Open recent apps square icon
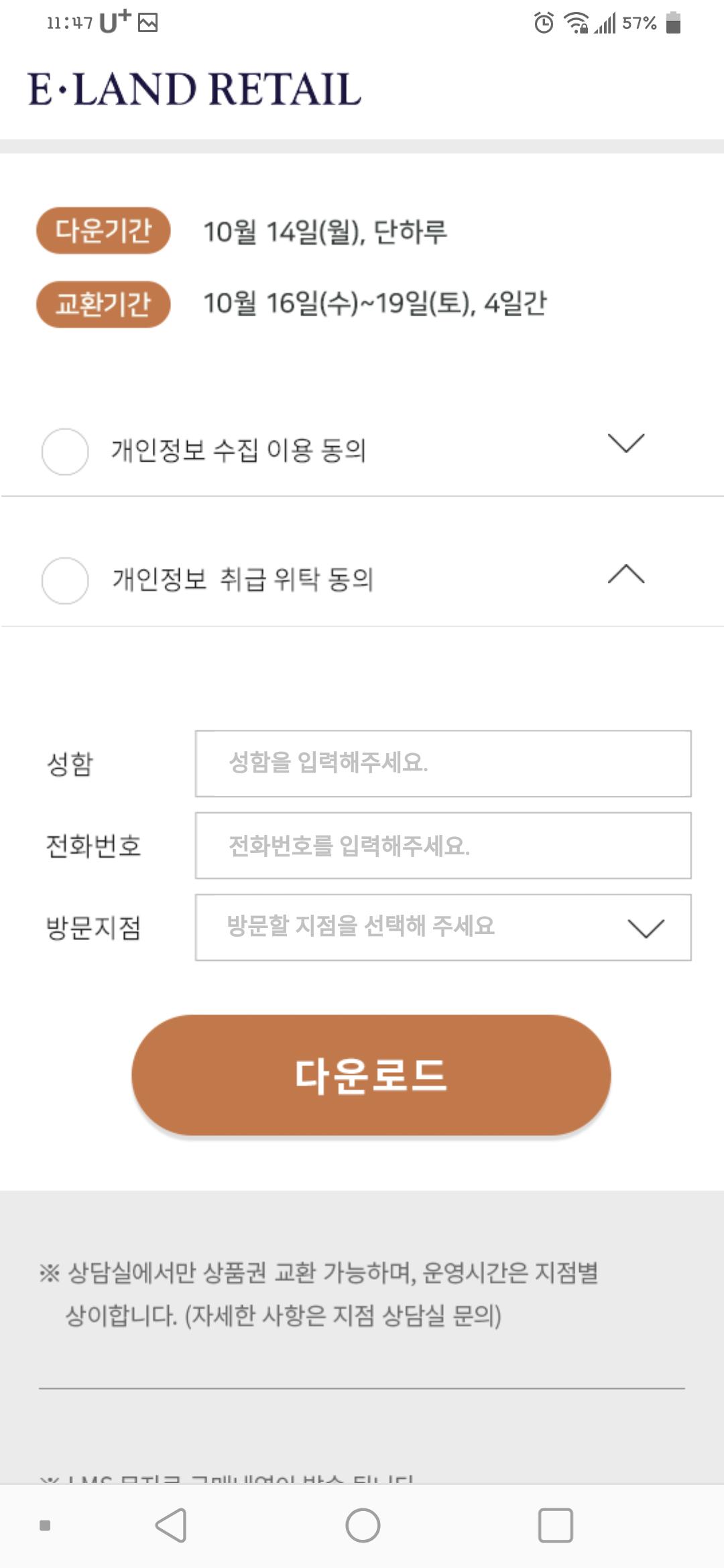The image size is (724, 1568). coord(555,1526)
